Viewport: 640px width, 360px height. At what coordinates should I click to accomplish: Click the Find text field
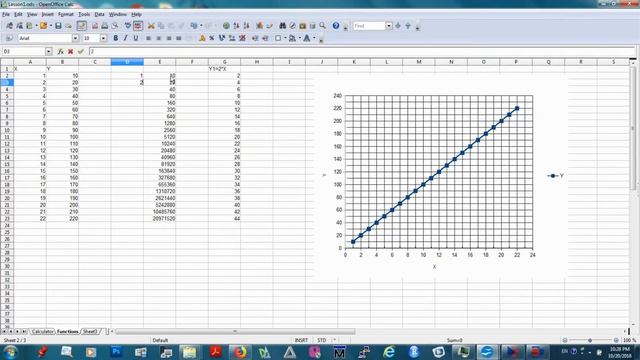tap(369, 26)
